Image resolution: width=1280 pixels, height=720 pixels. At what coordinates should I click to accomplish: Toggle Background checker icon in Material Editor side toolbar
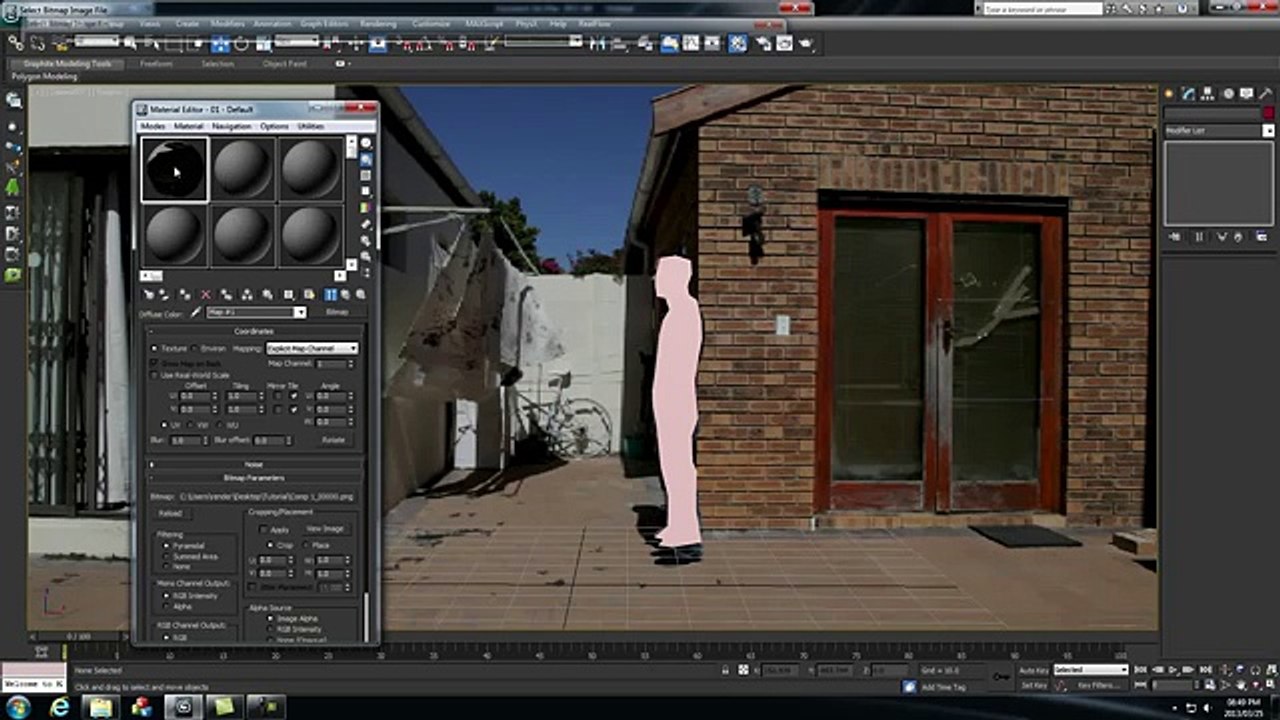tap(366, 176)
